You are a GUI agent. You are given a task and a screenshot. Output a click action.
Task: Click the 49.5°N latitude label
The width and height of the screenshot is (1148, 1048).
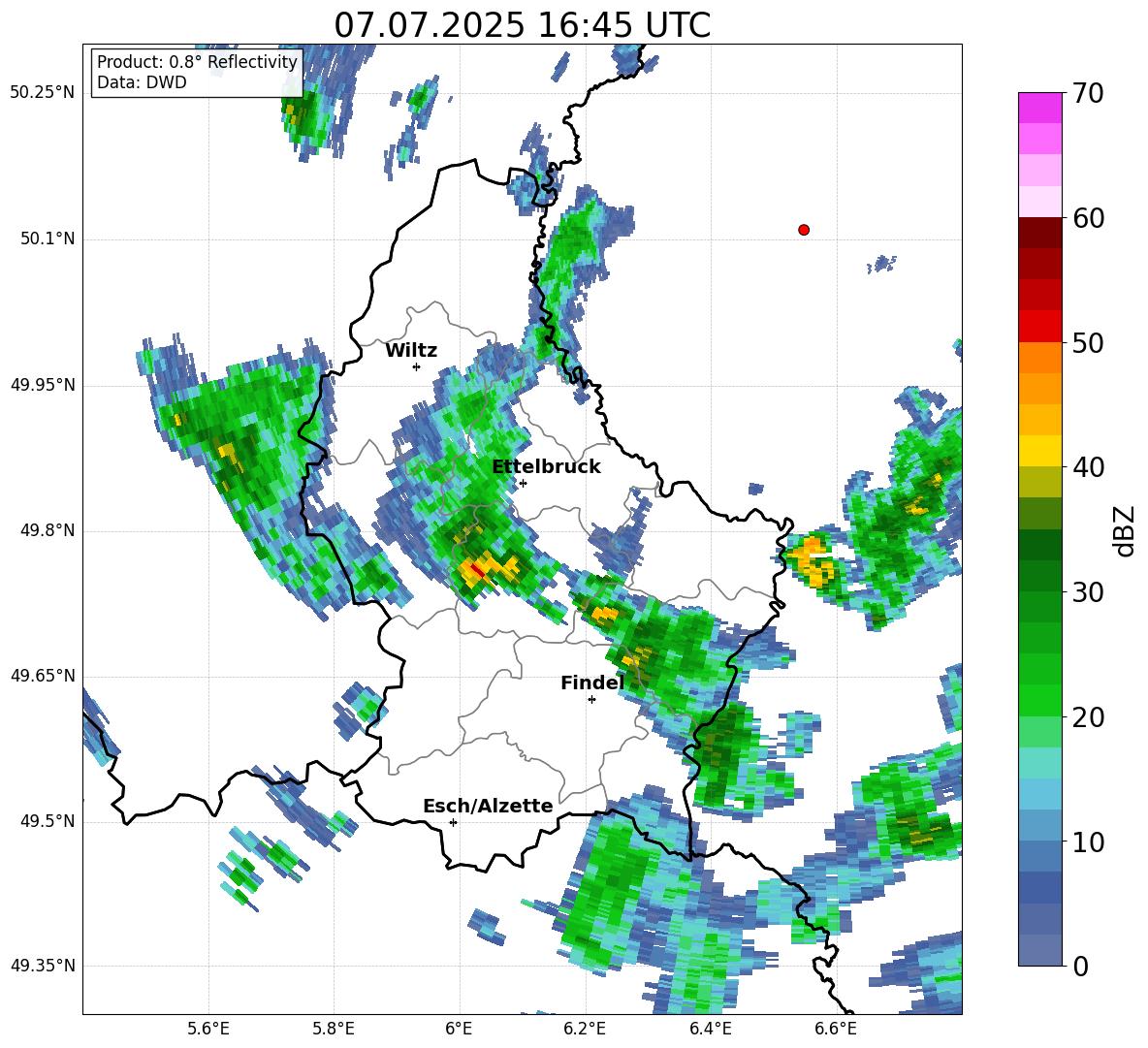click(x=48, y=821)
